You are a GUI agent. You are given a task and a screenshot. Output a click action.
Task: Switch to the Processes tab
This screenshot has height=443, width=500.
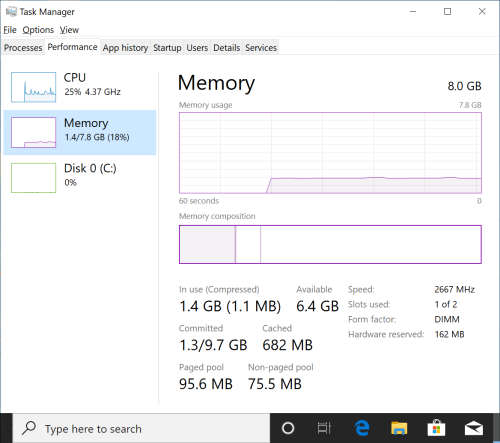[23, 48]
